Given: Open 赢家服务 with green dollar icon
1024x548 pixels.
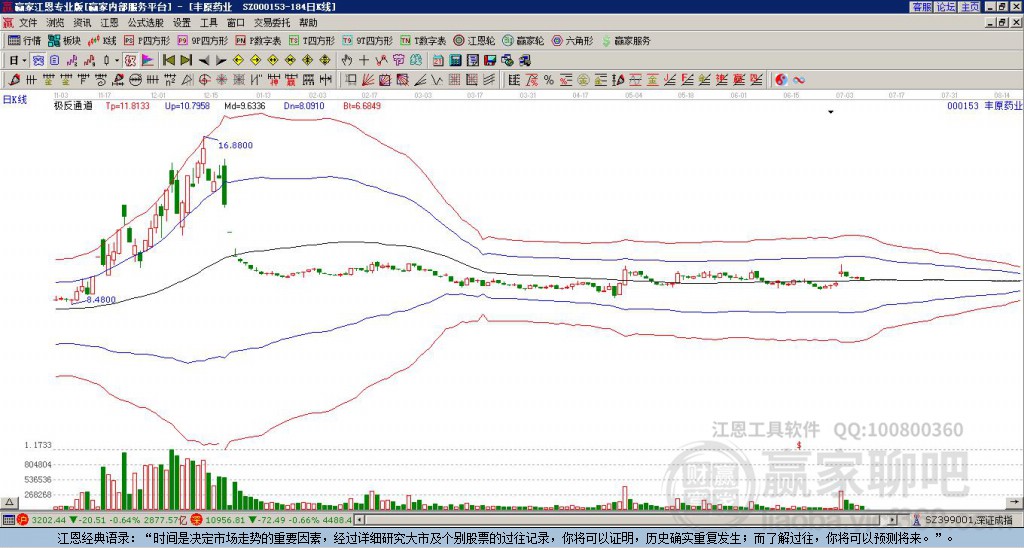Looking at the screenshot, I should point(626,41).
